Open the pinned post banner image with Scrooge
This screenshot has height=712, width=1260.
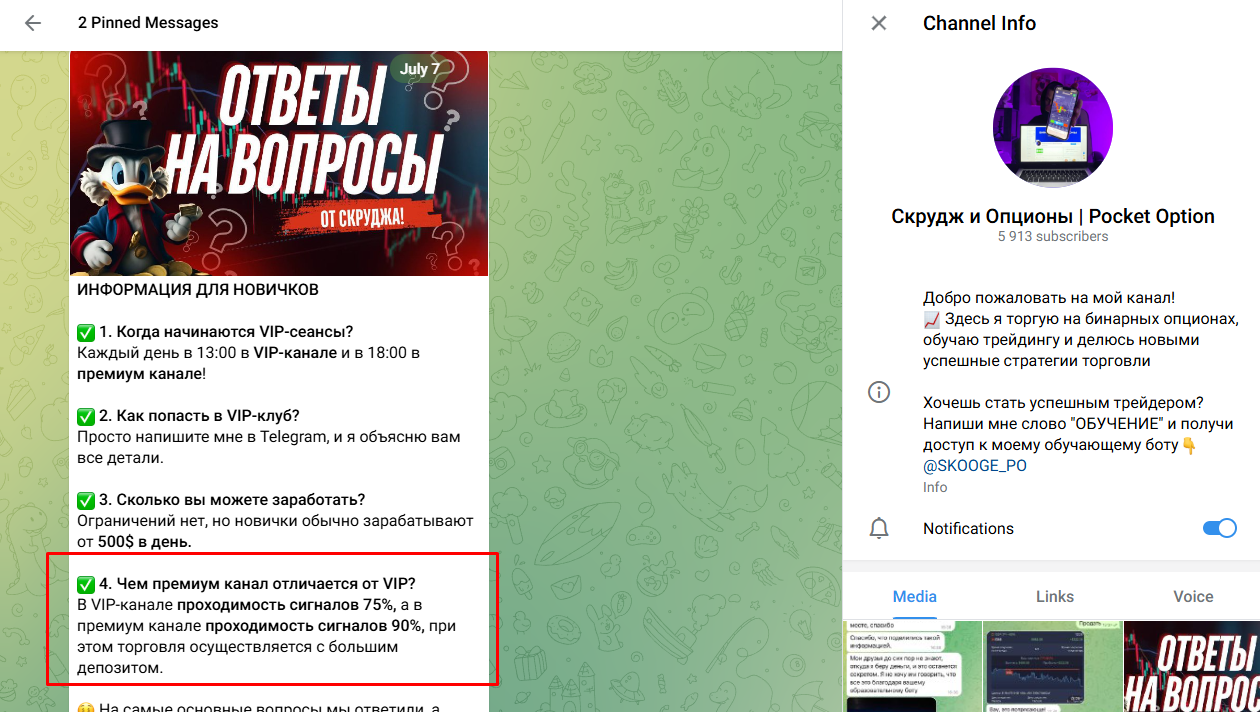pos(279,163)
